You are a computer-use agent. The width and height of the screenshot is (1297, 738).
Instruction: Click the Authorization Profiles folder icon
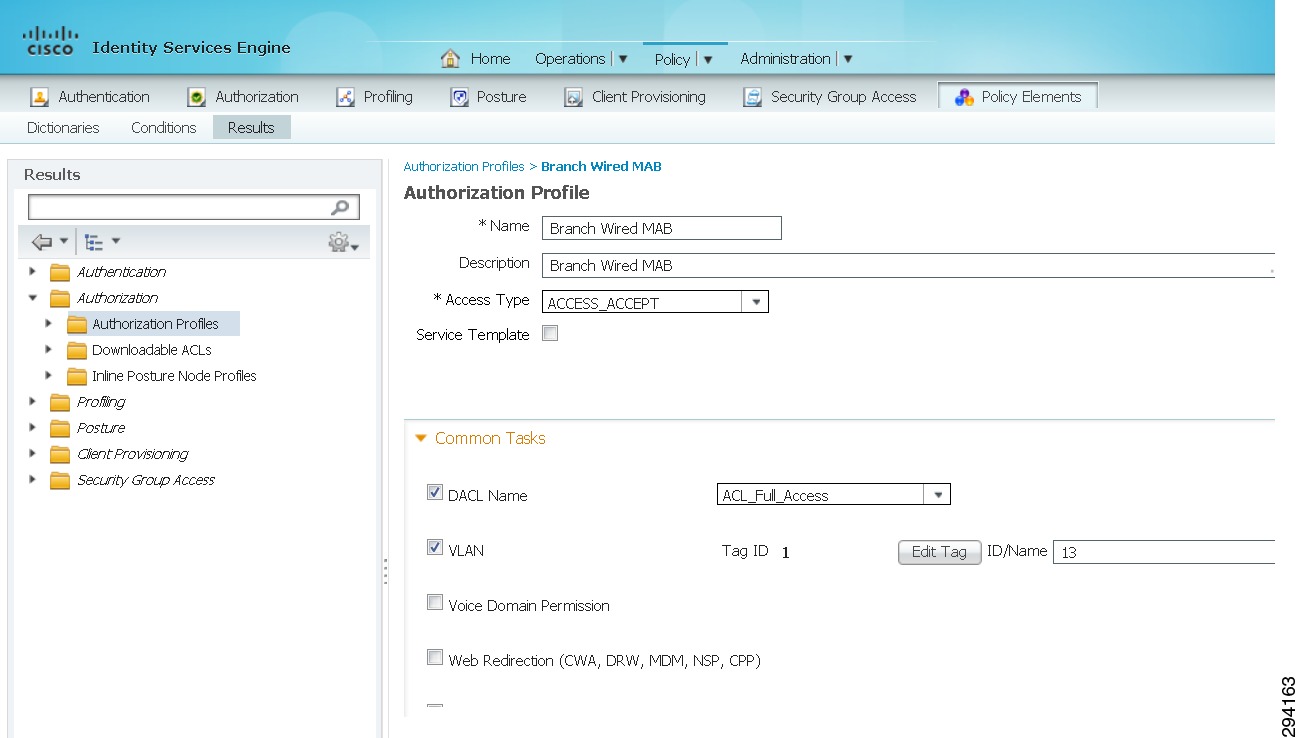point(77,324)
